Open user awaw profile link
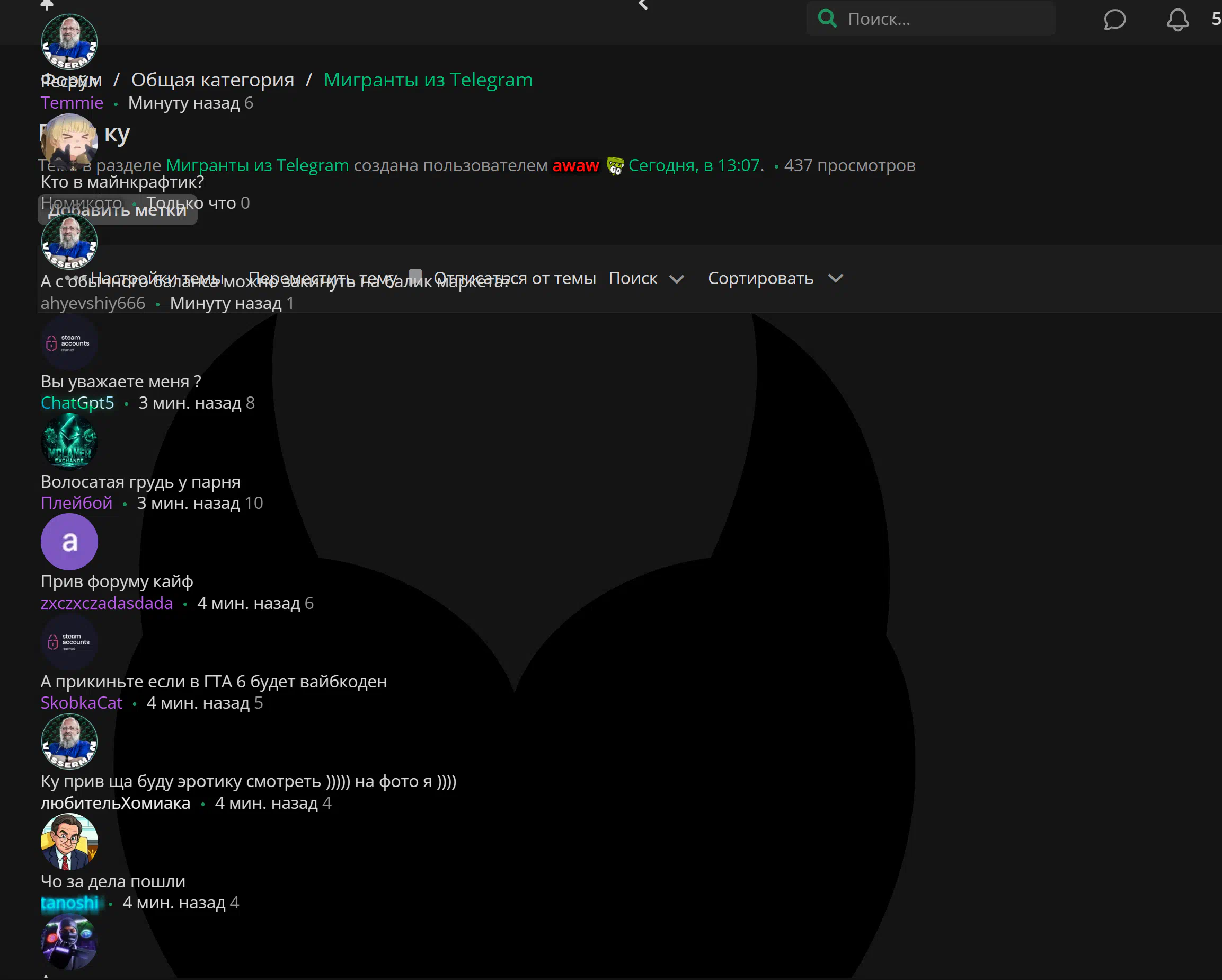This screenshot has width=1222, height=980. click(x=575, y=165)
